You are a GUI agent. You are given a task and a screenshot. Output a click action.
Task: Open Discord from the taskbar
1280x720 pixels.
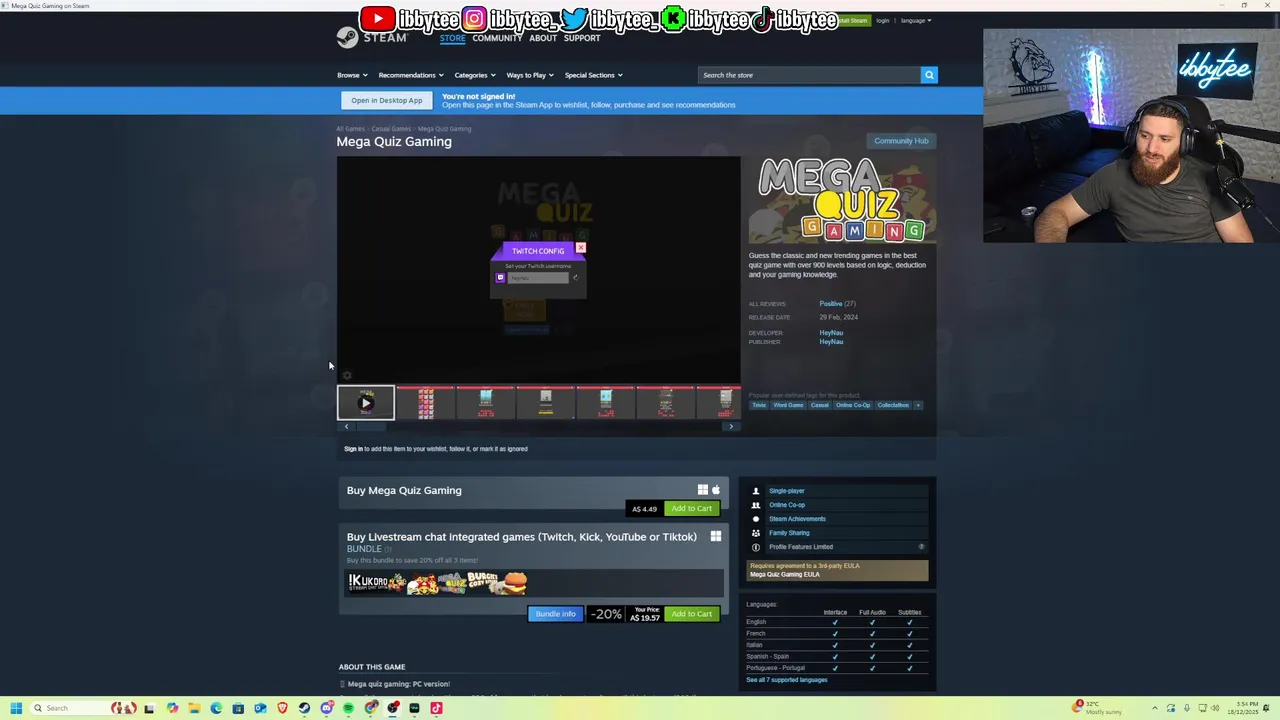[327, 708]
